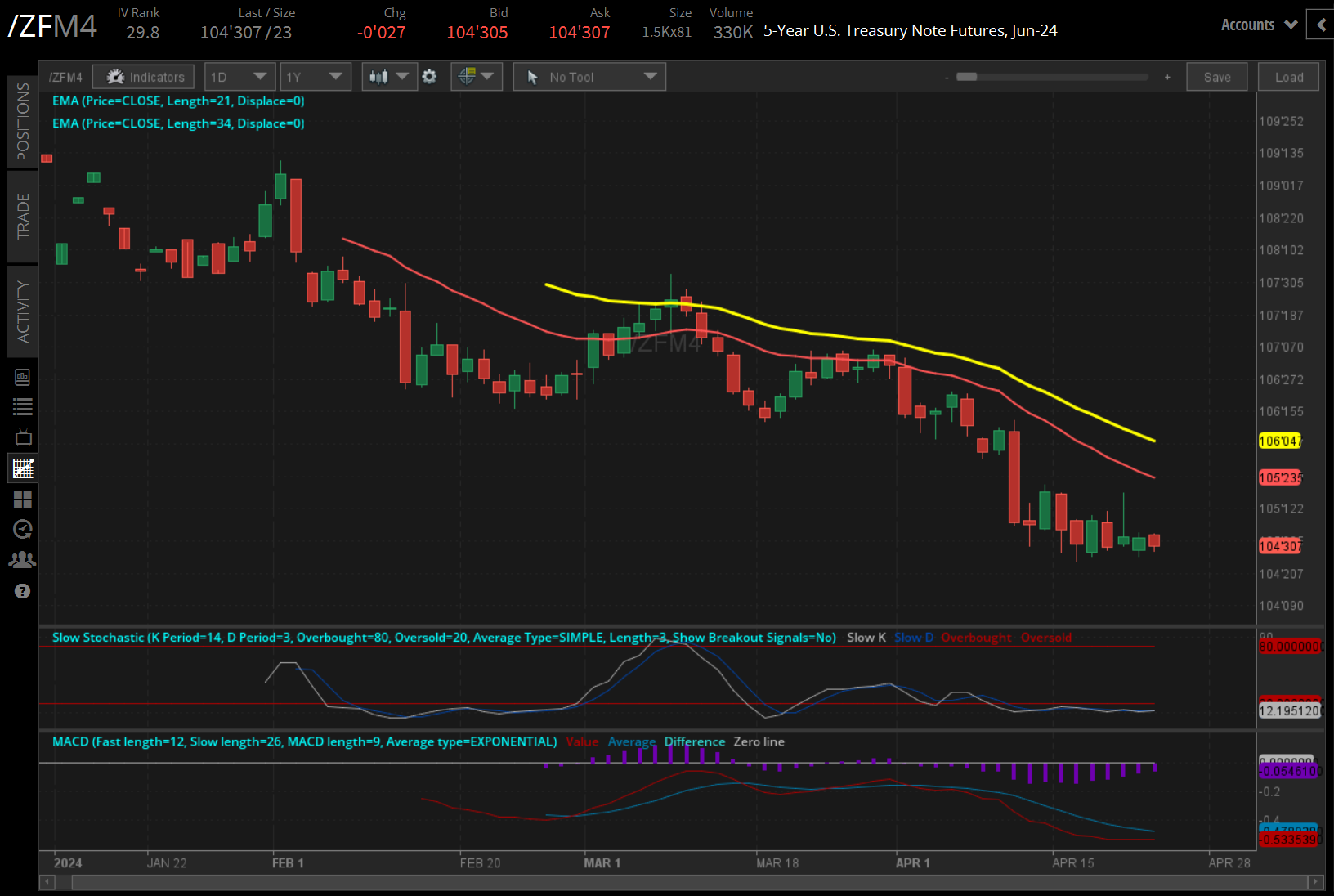Switch to the TRADE side tab
Screen dimensions: 1334x896
(x=23, y=216)
